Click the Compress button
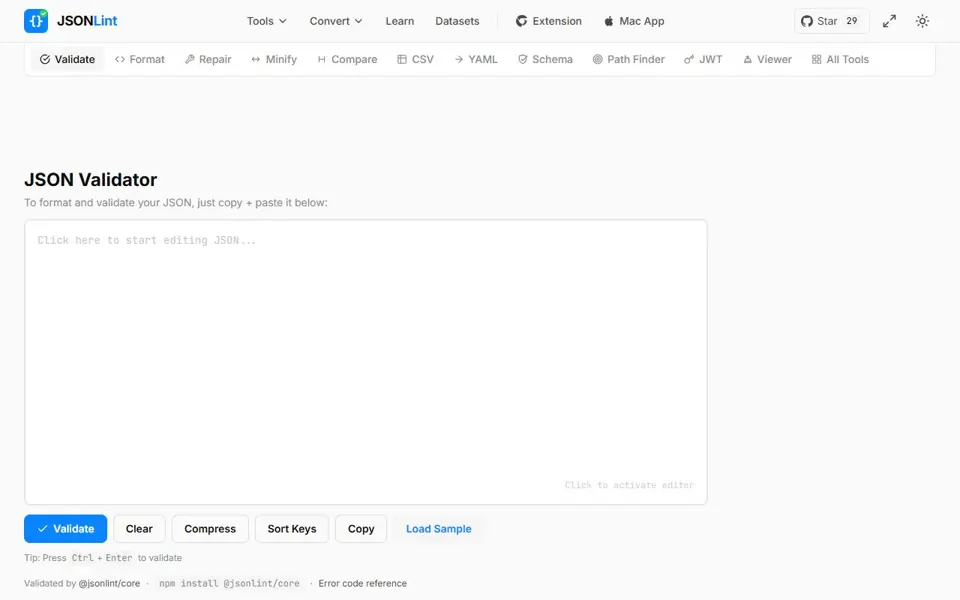 210,528
